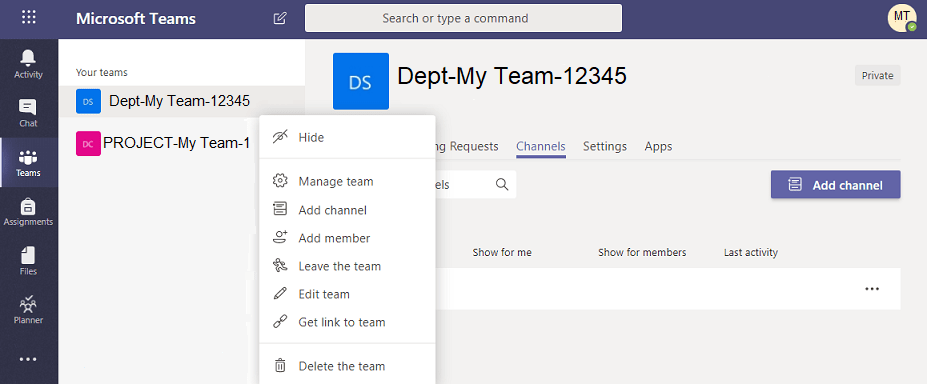Open Planner in the left rail
Image resolution: width=927 pixels, height=384 pixels.
point(28,310)
